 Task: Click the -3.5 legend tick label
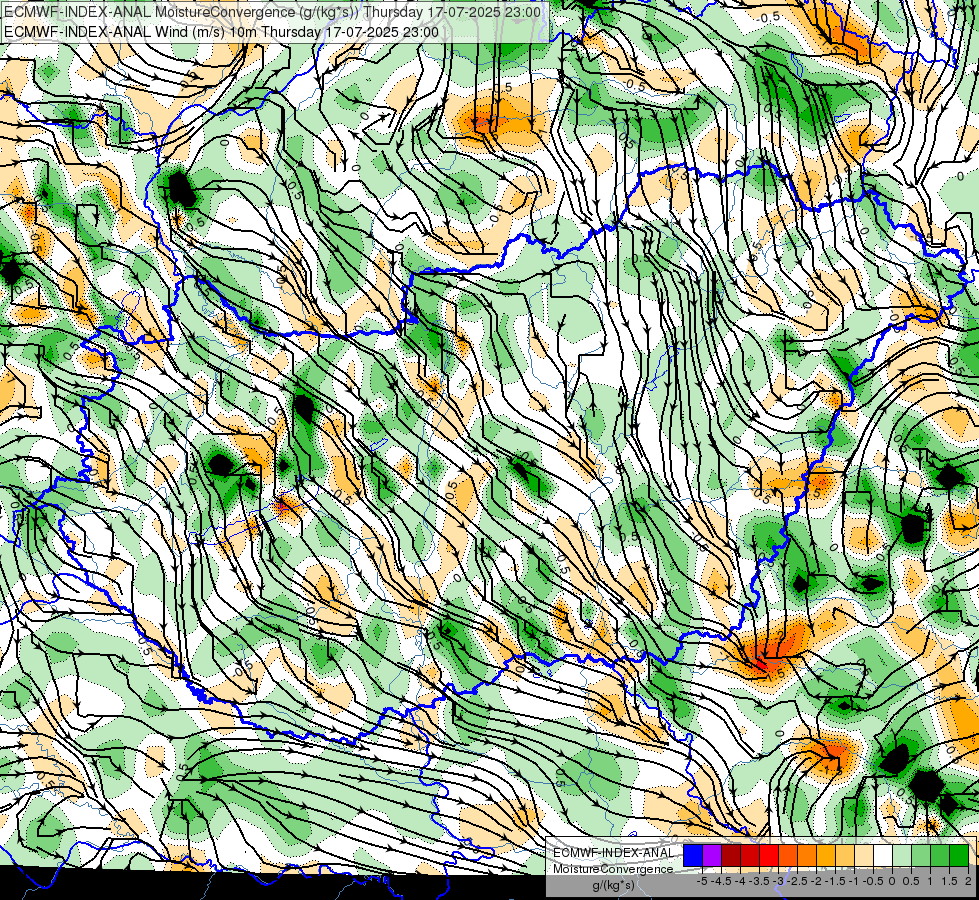pyautogui.click(x=759, y=881)
